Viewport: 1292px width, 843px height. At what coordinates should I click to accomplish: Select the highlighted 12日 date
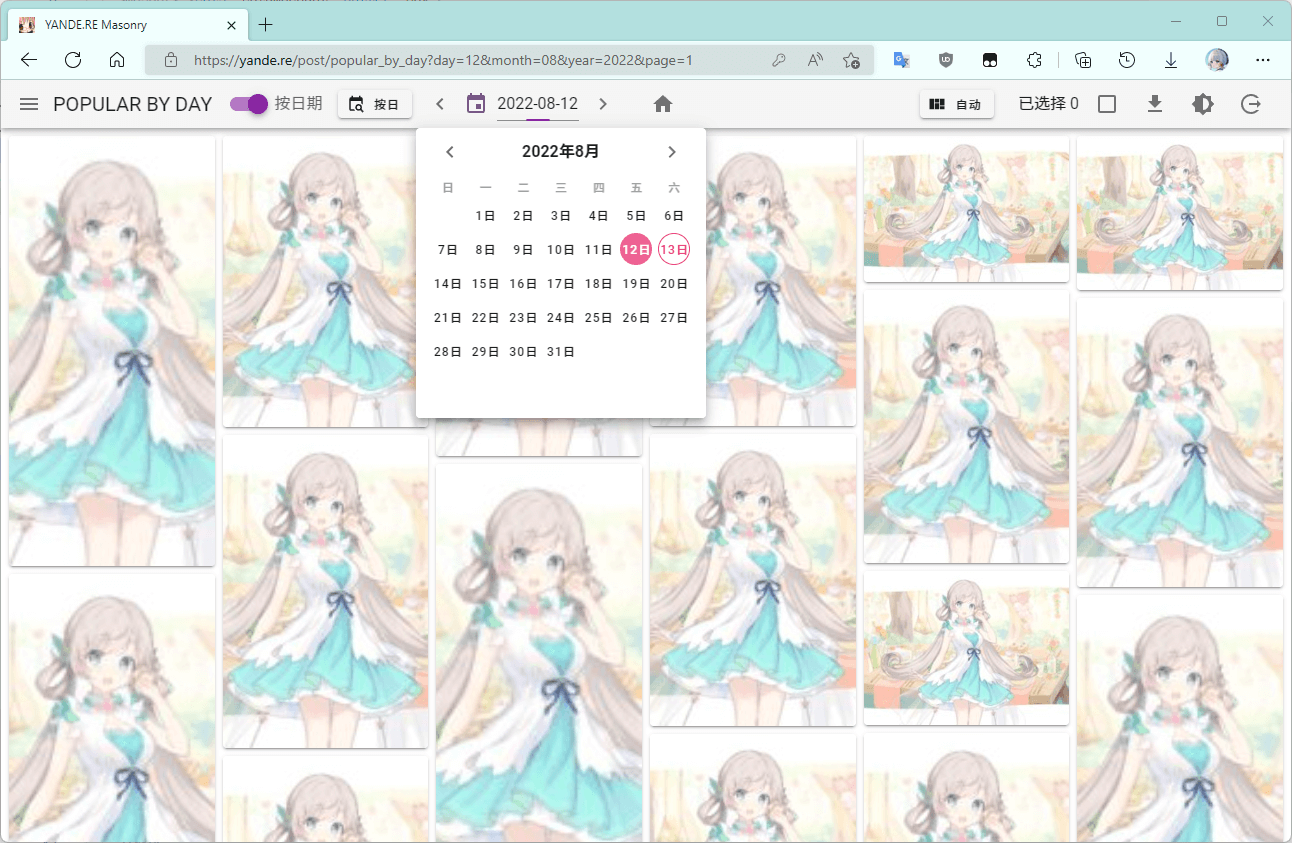(636, 250)
